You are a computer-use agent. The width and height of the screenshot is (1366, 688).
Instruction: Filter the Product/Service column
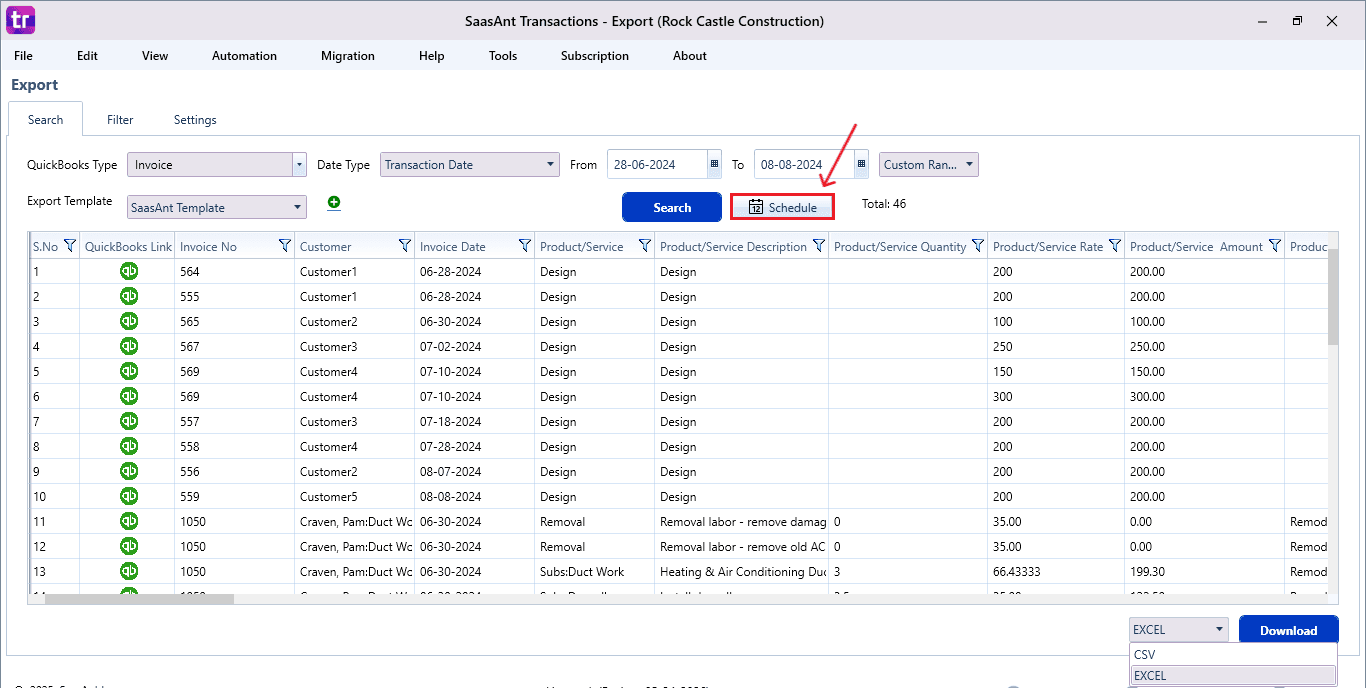tap(644, 246)
